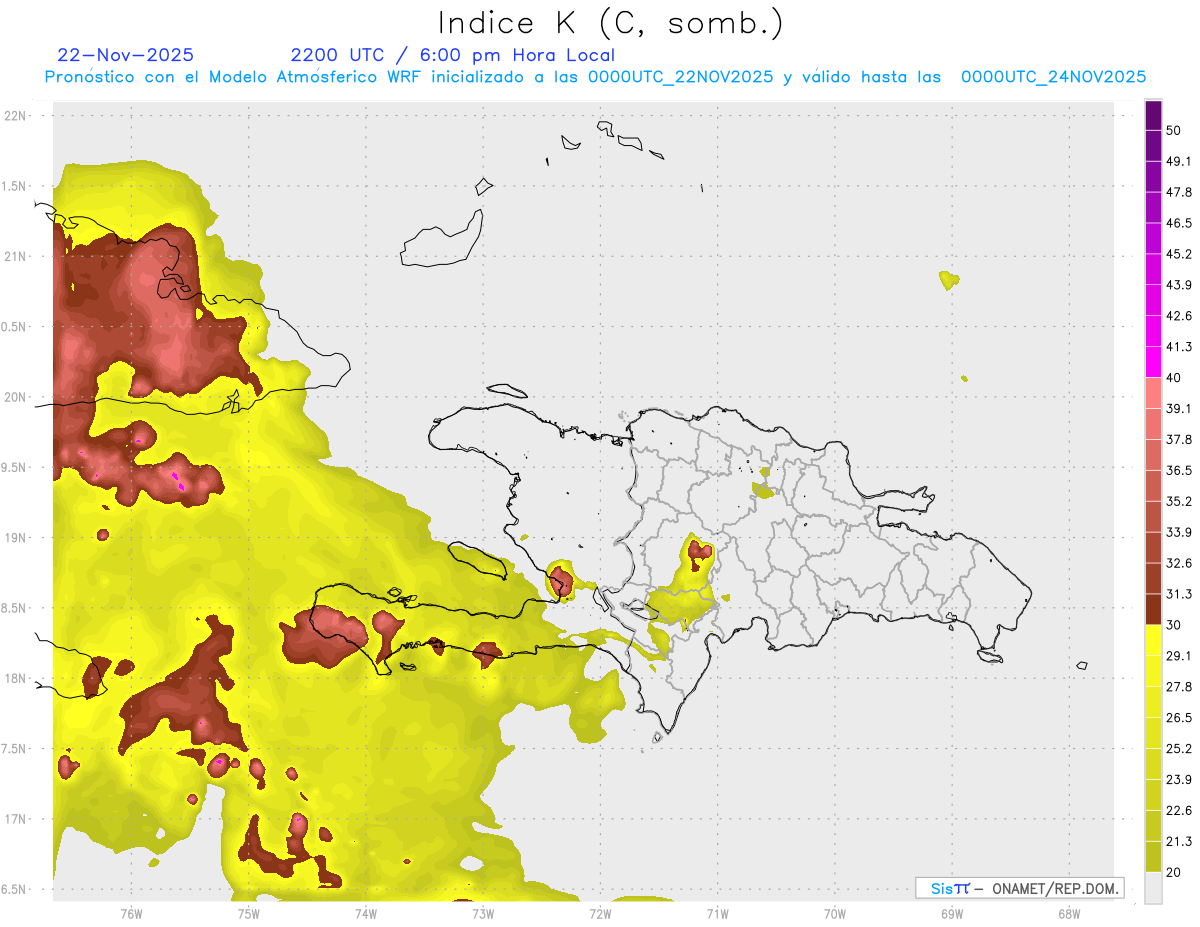Screen dimensions: 1200x927
Task: Click the colorbar value 45.2
Action: (x=1179, y=254)
